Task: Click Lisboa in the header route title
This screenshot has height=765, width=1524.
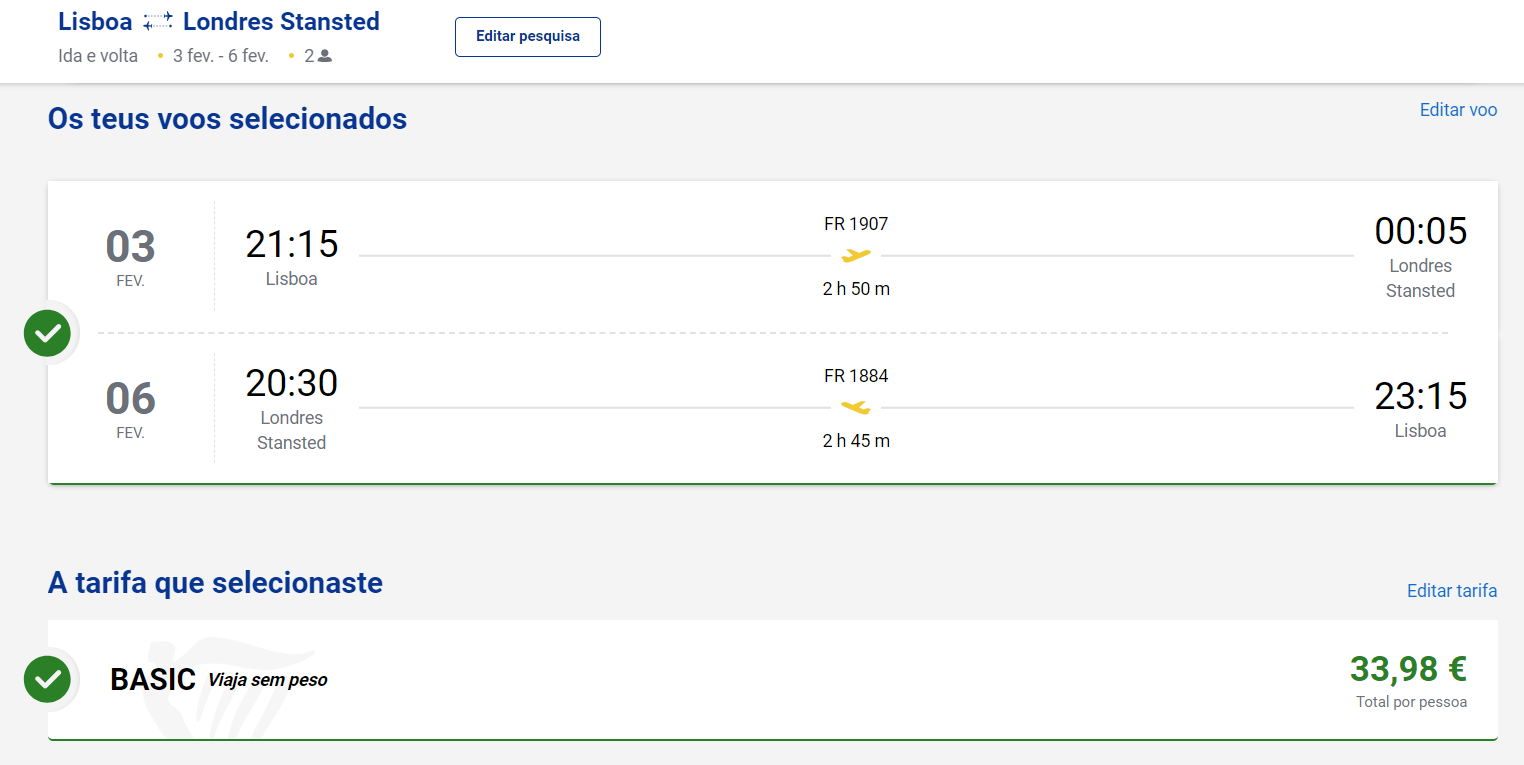Action: [95, 21]
